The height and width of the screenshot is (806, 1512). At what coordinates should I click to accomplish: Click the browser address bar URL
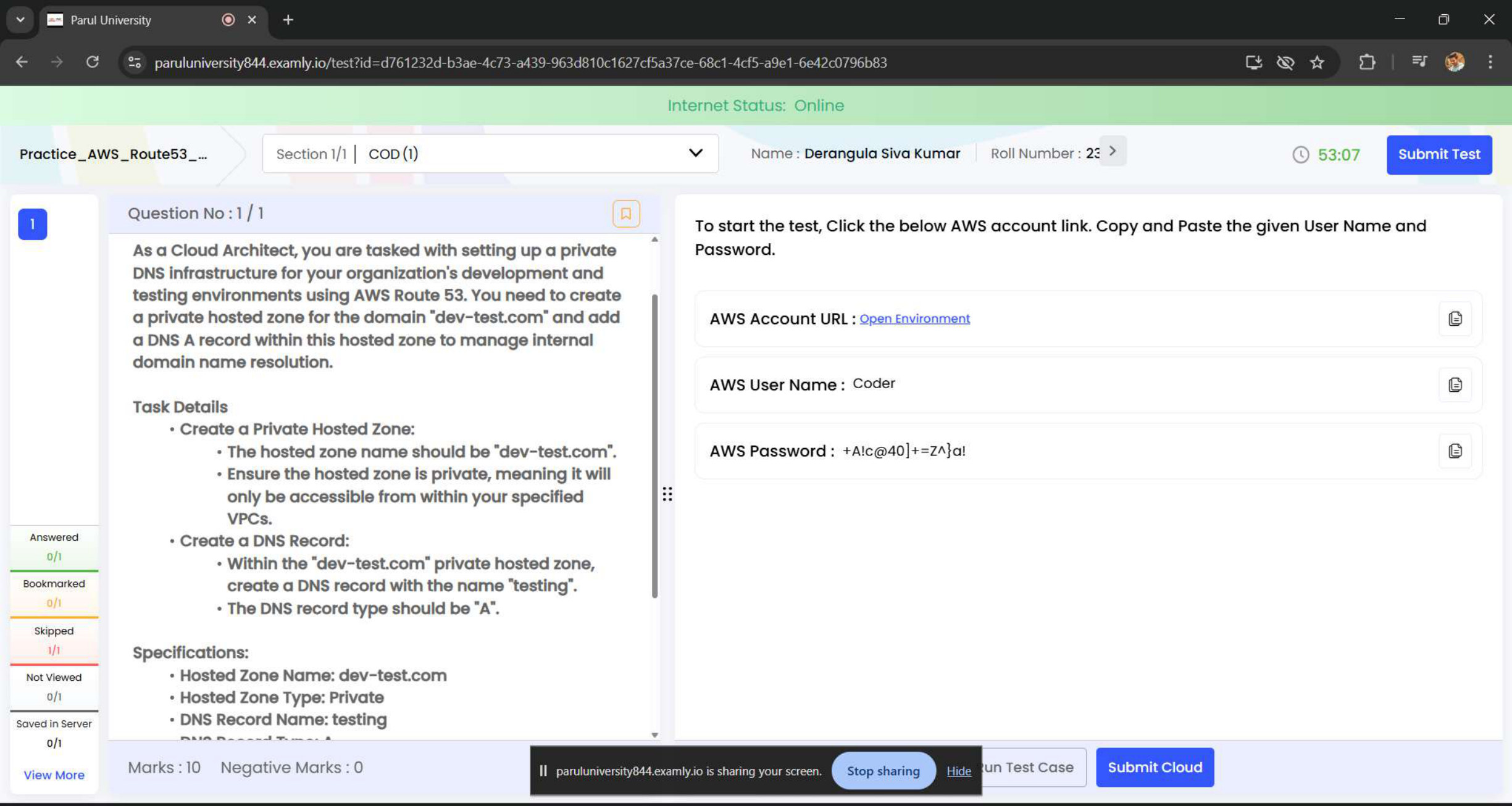[x=520, y=62]
